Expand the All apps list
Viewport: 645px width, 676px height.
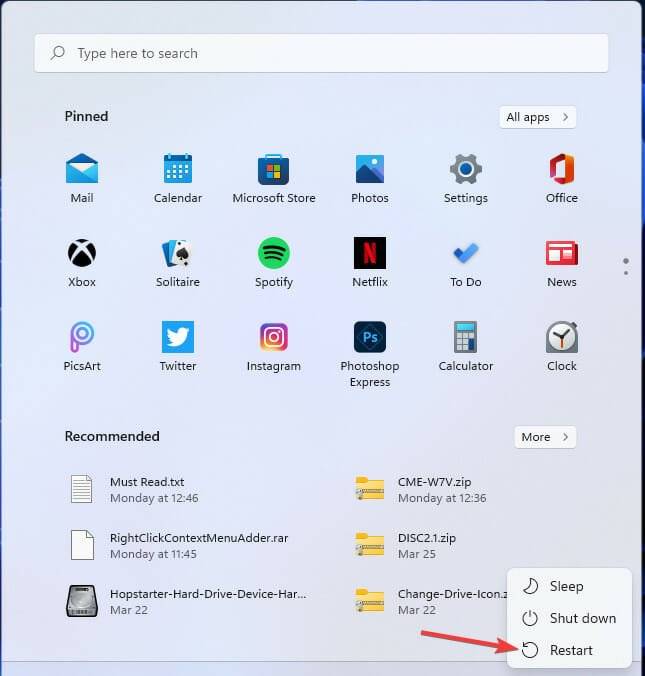click(x=537, y=117)
